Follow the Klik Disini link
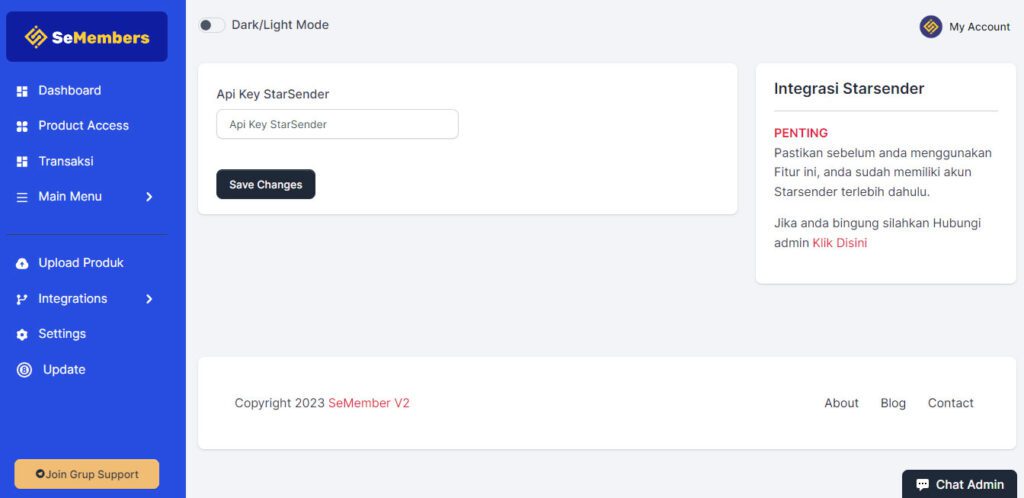Screen dimensions: 1024x498 [x=839, y=243]
